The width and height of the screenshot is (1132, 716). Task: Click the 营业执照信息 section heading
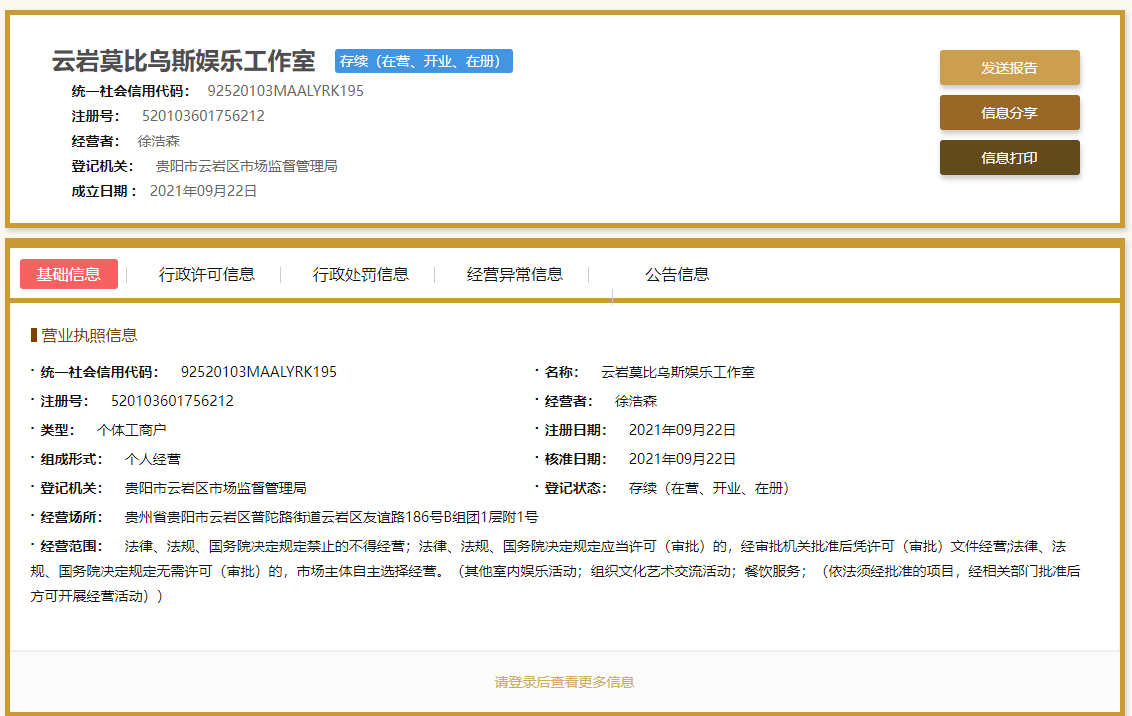coord(89,336)
